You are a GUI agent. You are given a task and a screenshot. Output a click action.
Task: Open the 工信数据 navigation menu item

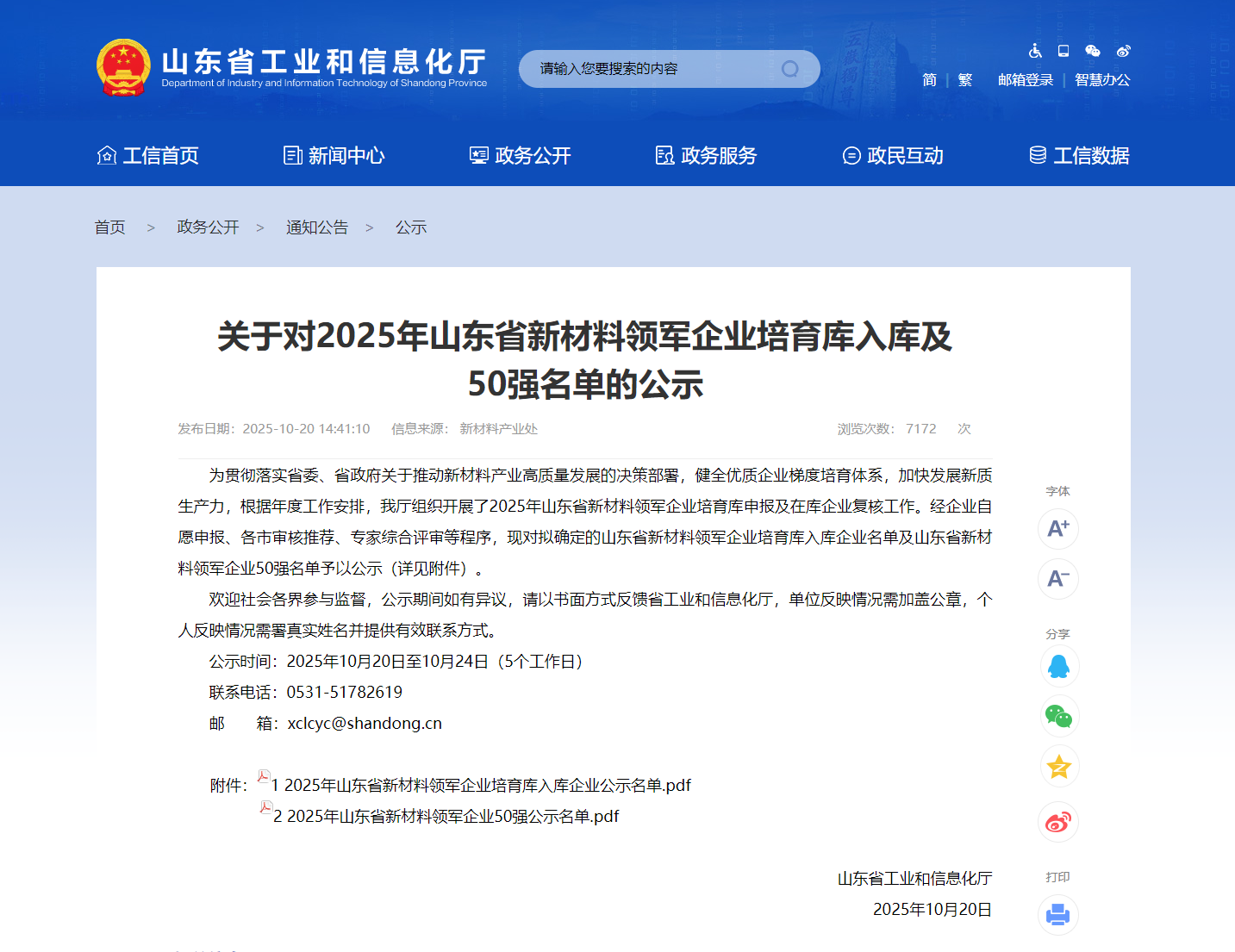coord(1079,156)
